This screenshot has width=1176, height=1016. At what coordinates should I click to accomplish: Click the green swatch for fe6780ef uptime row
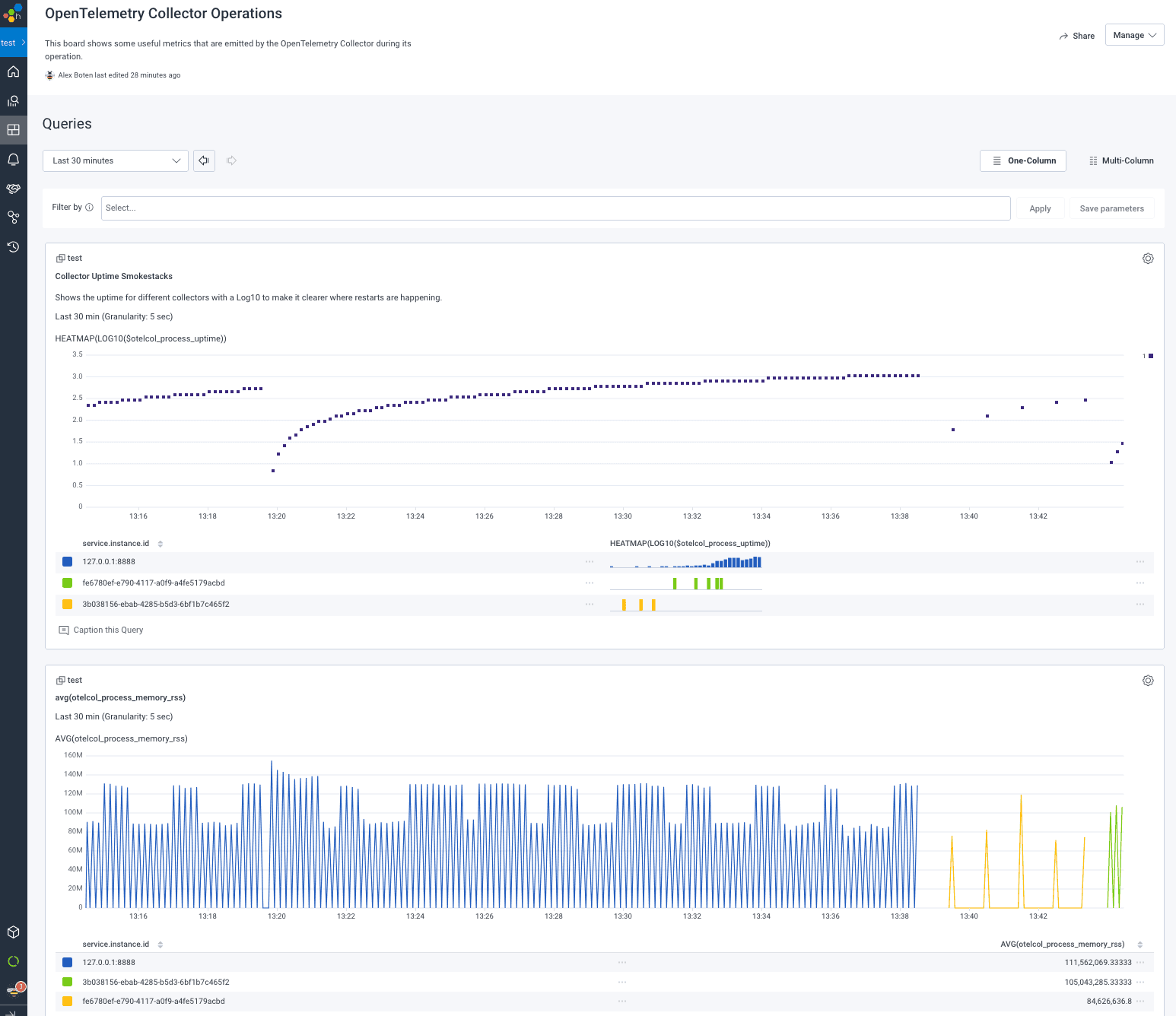[x=67, y=583]
